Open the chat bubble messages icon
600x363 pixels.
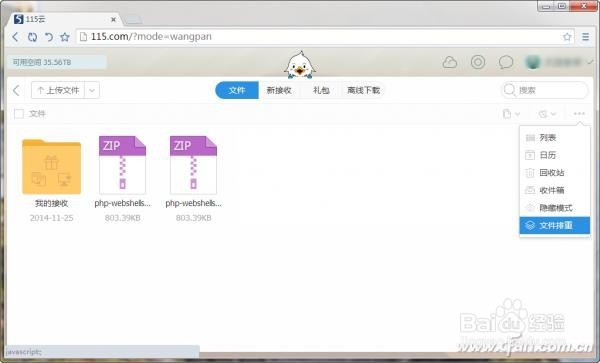pyautogui.click(x=505, y=62)
